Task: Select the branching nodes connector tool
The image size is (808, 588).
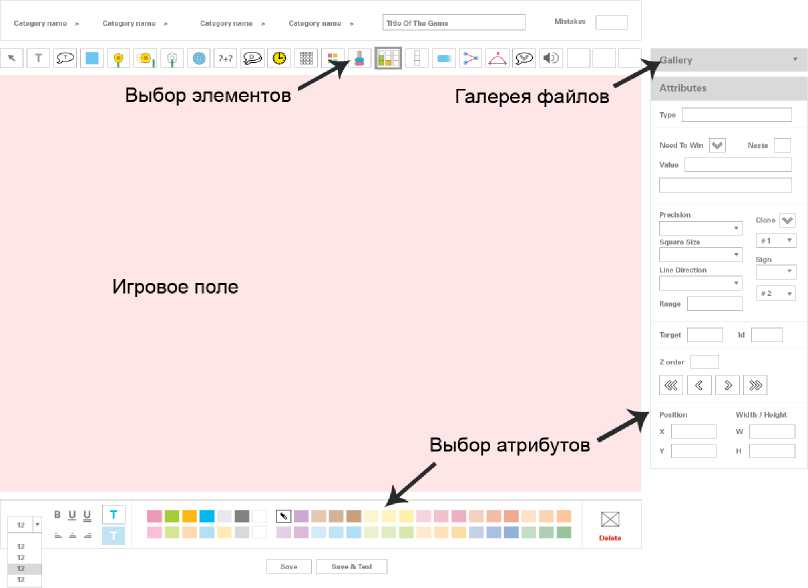Action: [470, 58]
